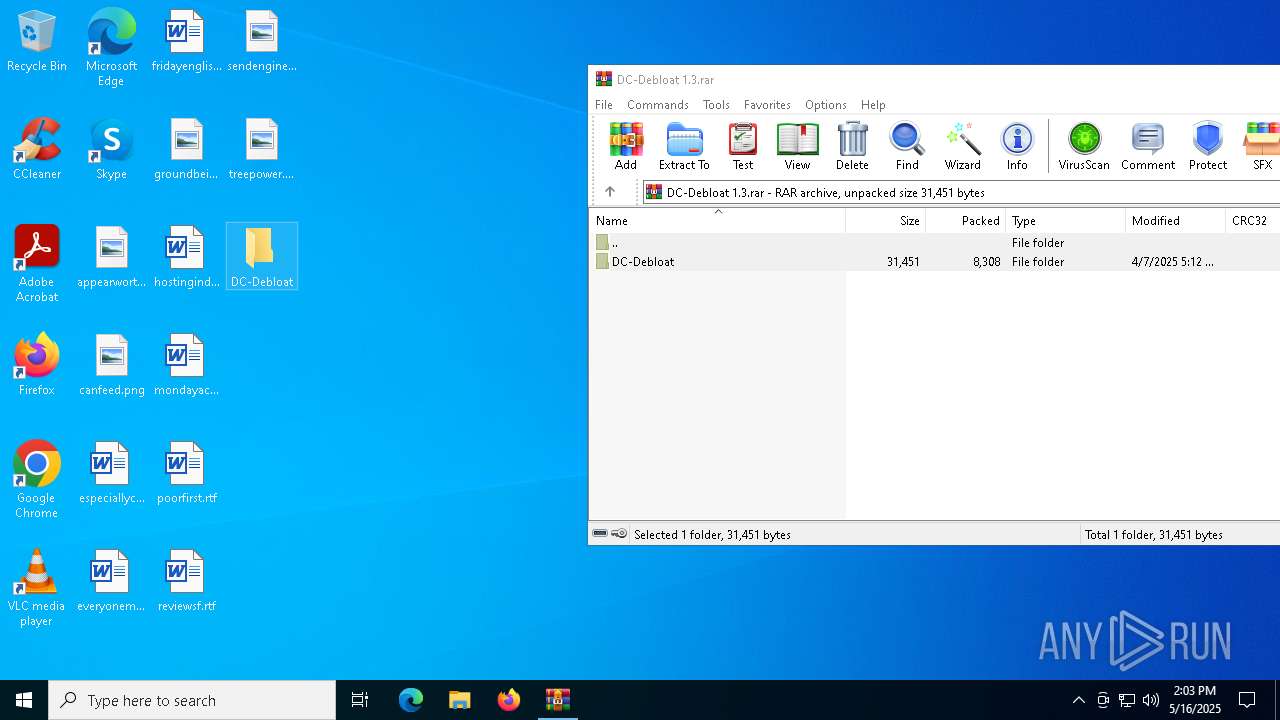Image resolution: width=1280 pixels, height=720 pixels.
Task: Run VirusScan on the archive
Action: (1084, 146)
